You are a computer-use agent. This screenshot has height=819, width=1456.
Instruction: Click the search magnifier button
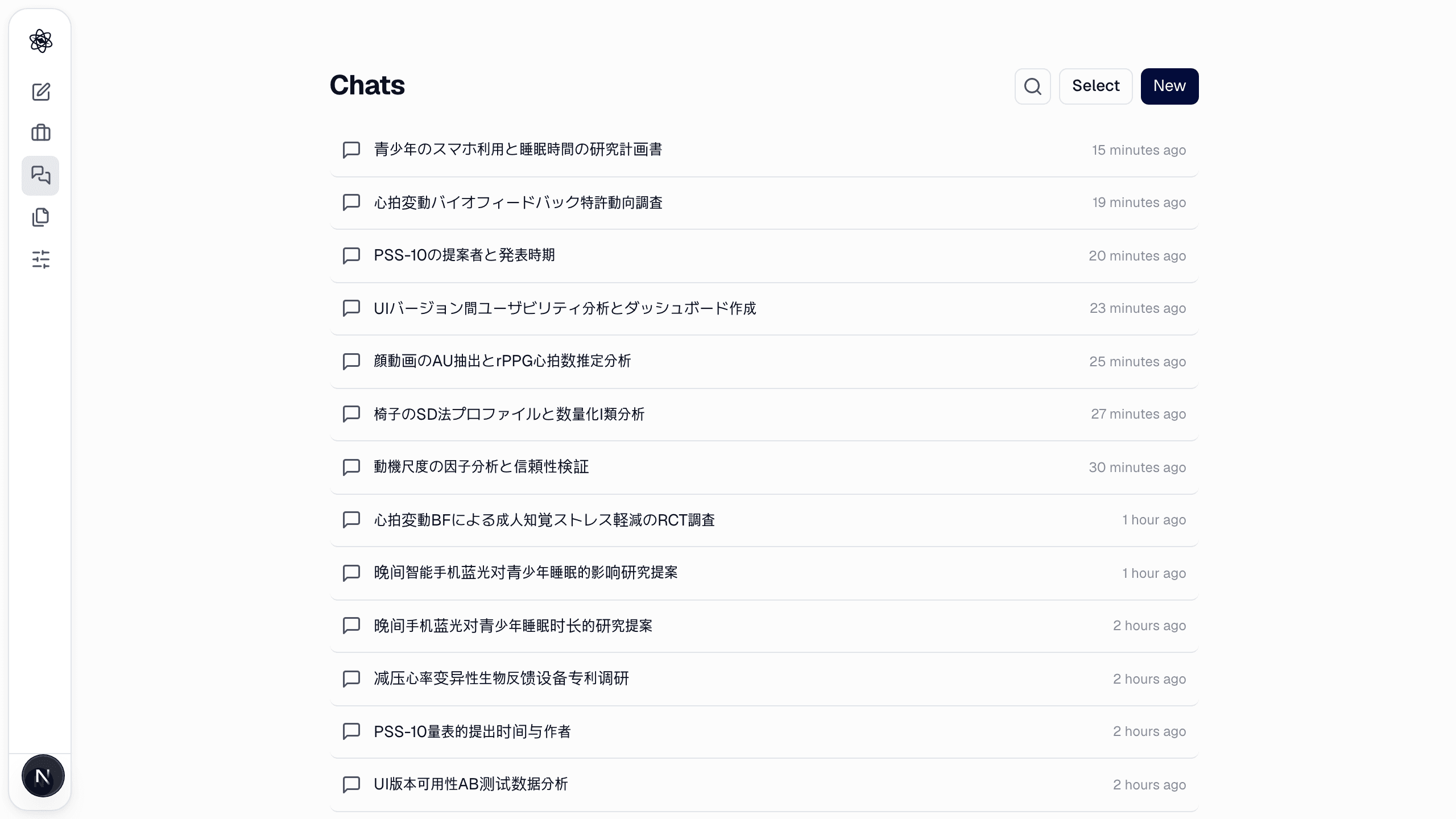click(x=1032, y=86)
